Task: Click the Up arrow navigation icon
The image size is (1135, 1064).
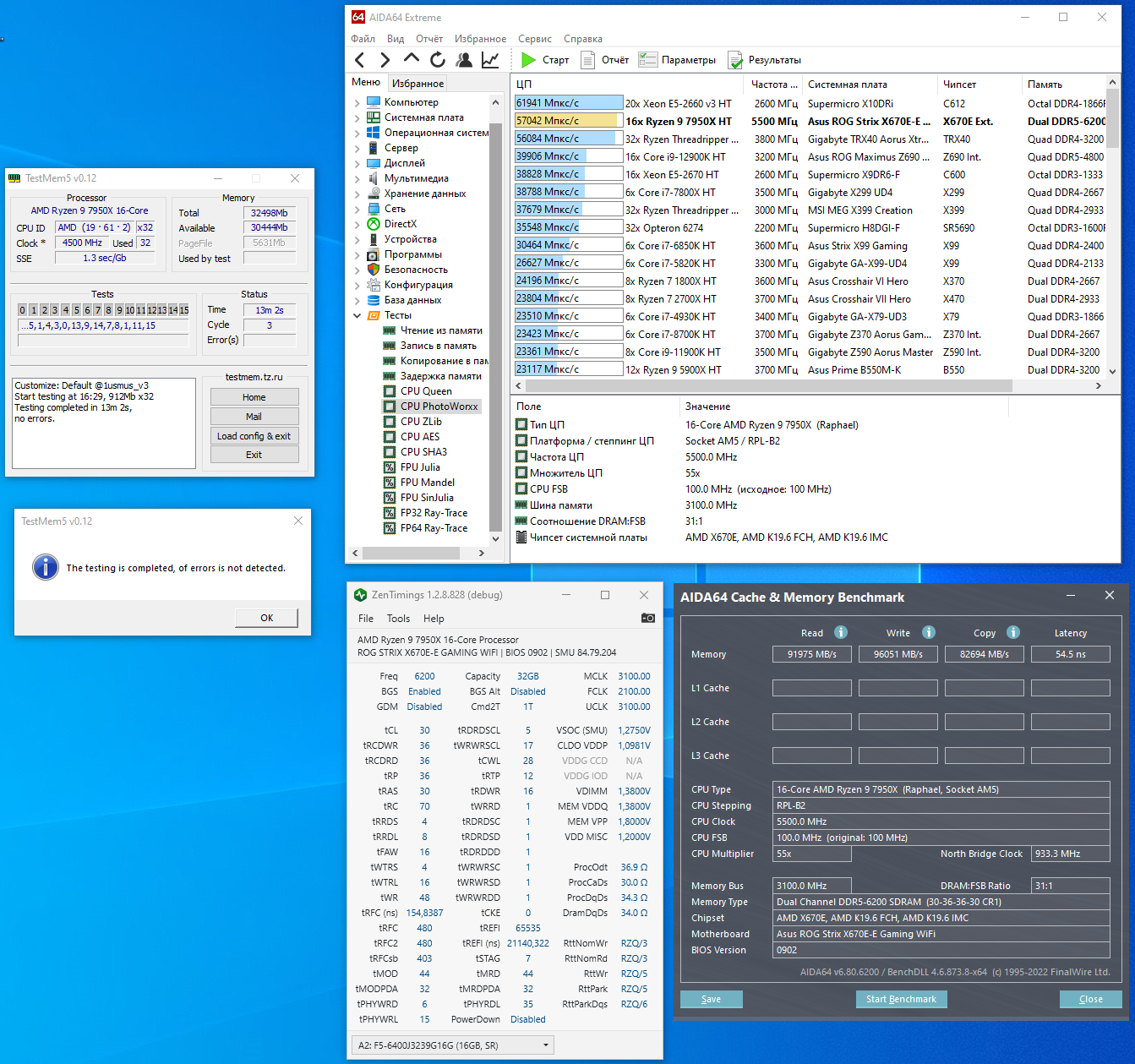Action: (412, 59)
